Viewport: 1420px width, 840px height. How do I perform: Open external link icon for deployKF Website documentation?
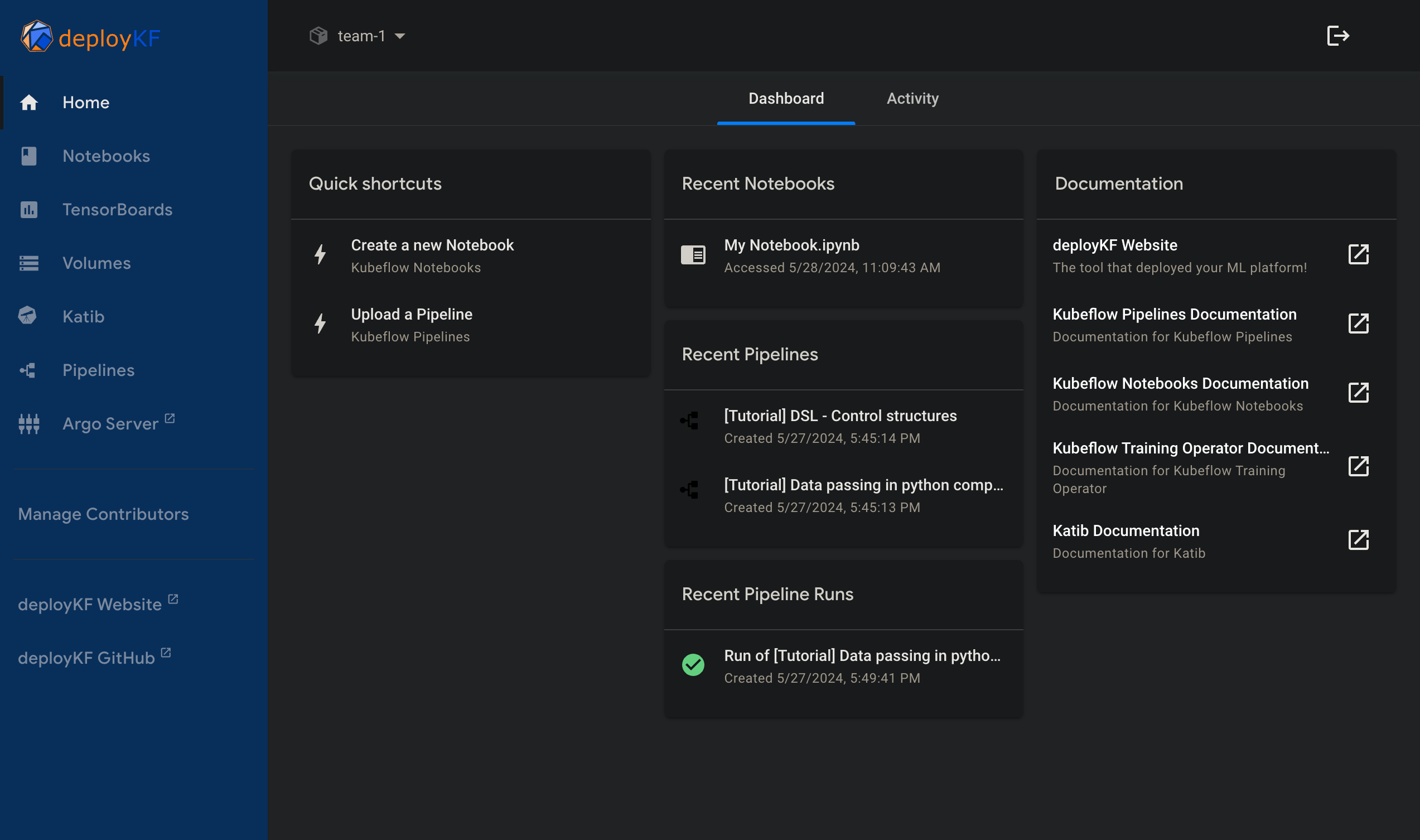[1358, 255]
